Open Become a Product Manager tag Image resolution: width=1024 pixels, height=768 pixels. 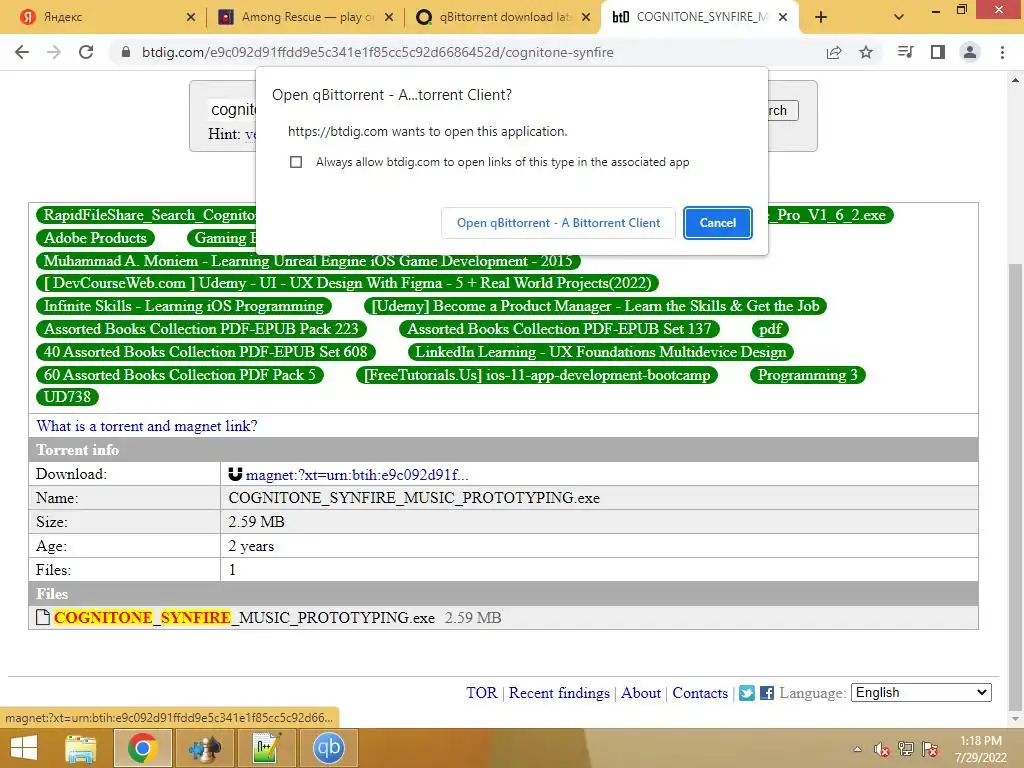(595, 306)
